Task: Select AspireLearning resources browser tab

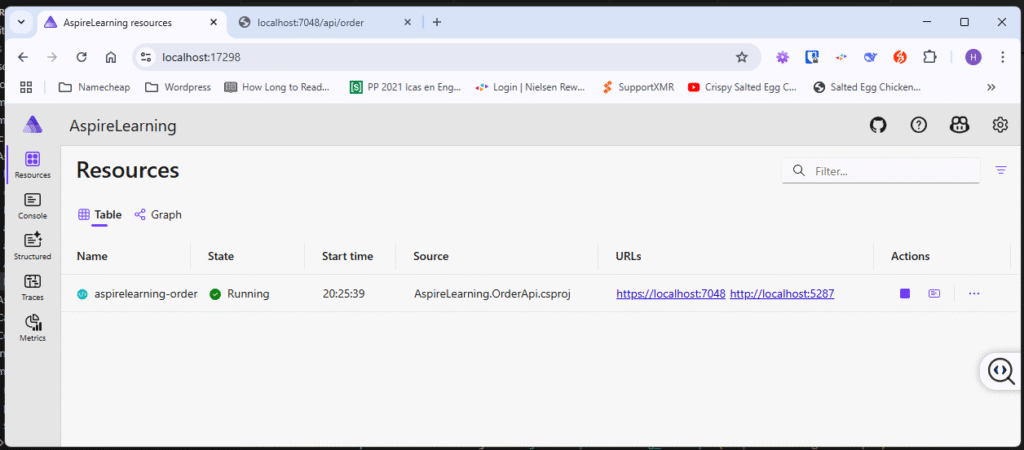Action: pyautogui.click(x=131, y=22)
